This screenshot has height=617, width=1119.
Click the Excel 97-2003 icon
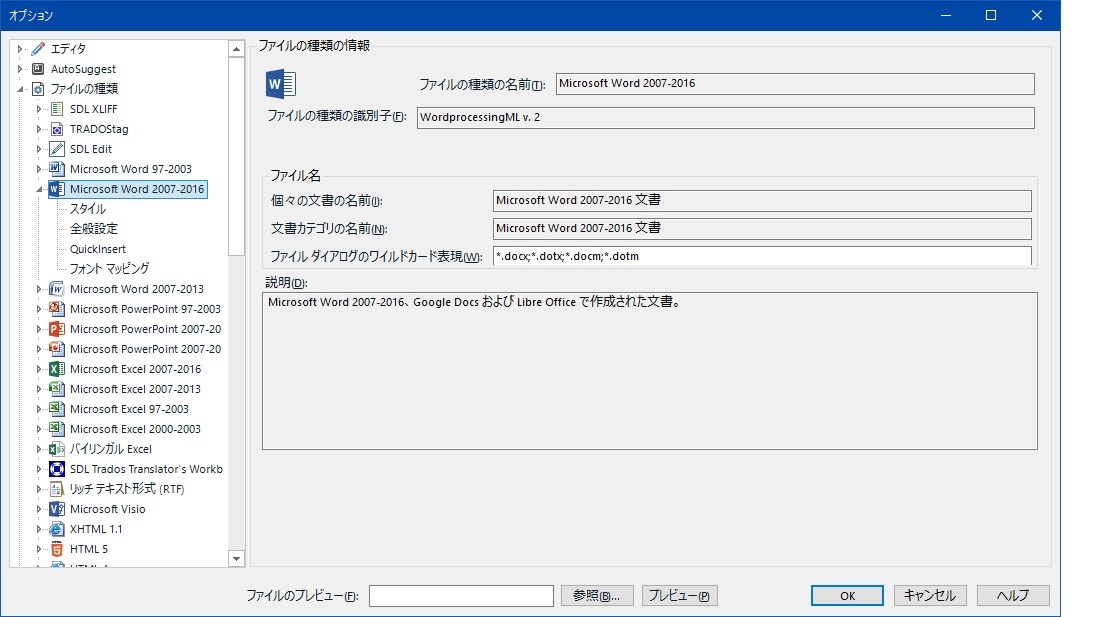57,408
